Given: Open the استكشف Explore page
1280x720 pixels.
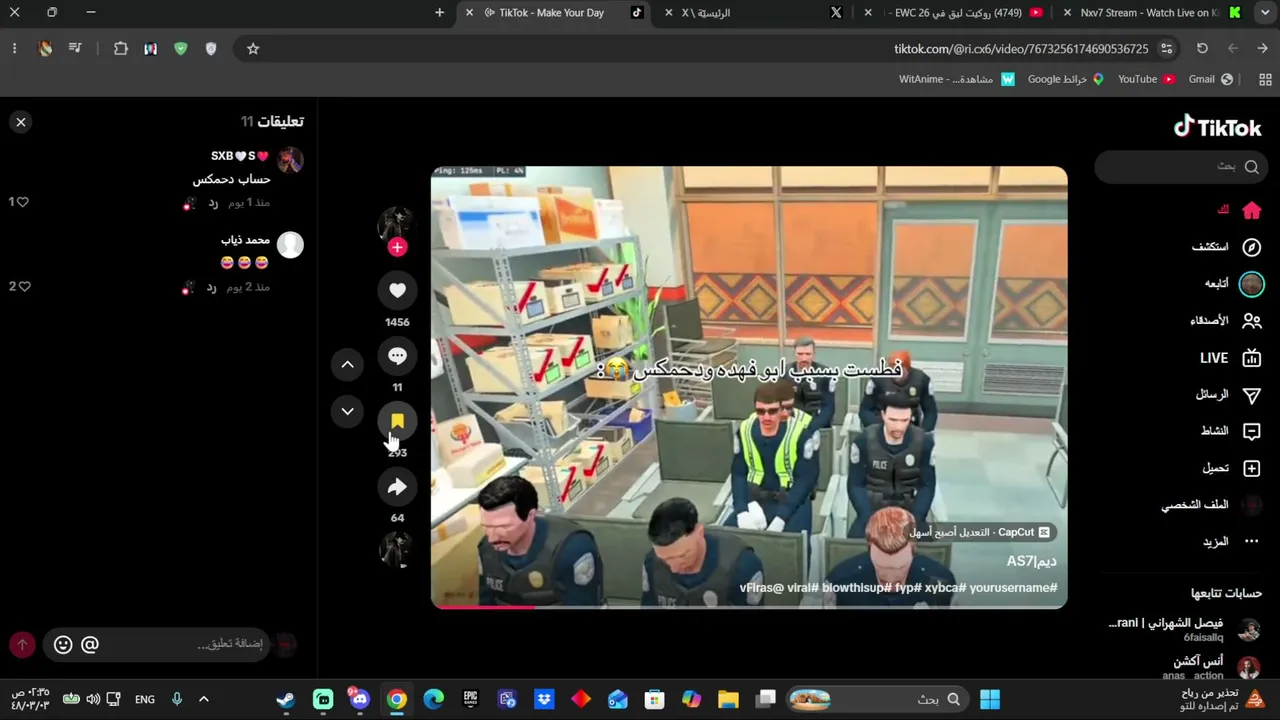Looking at the screenshot, I should pos(1224,247).
